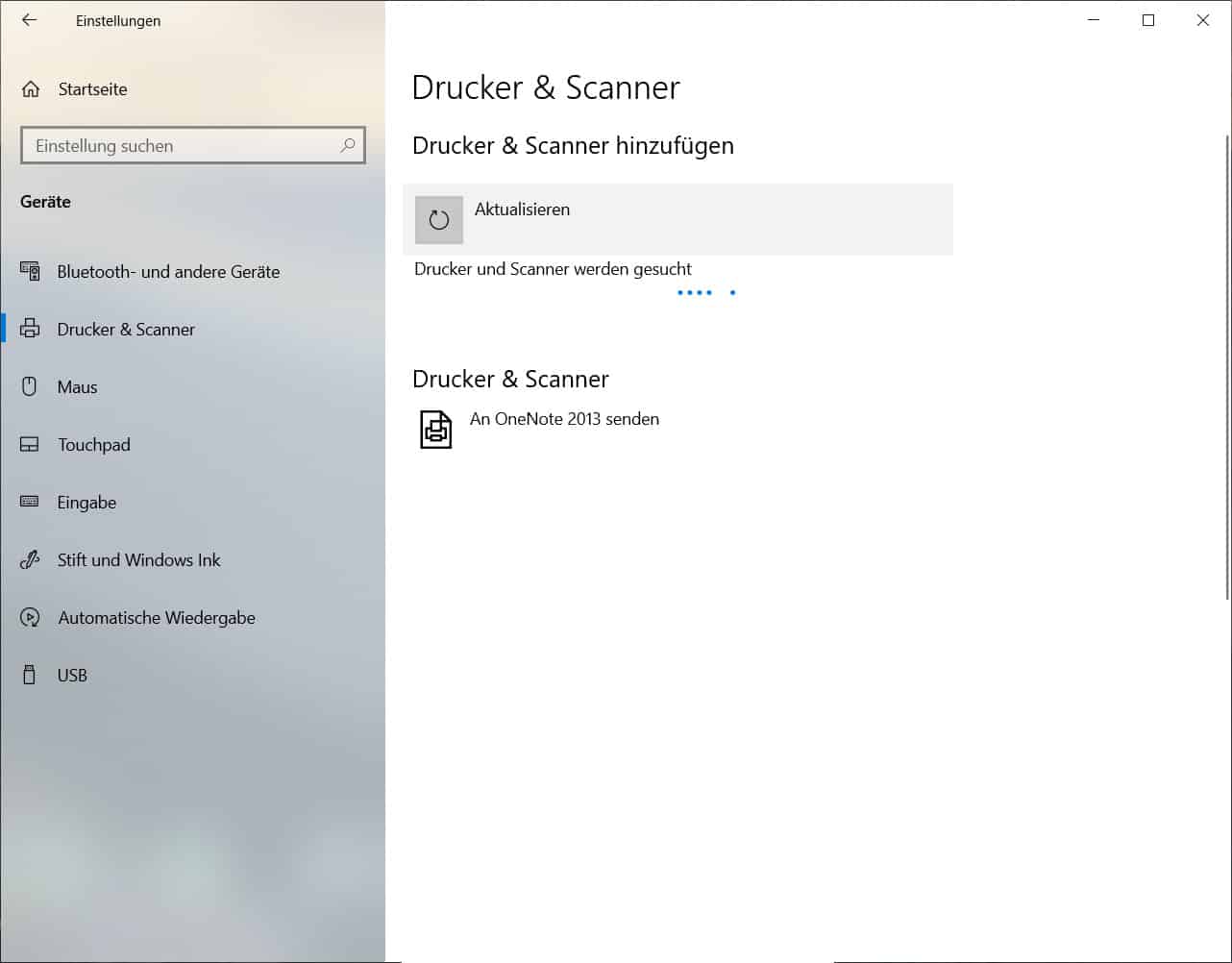The height and width of the screenshot is (963, 1232).
Task: Open Automatische Wiedergabe settings
Action: click(x=192, y=617)
